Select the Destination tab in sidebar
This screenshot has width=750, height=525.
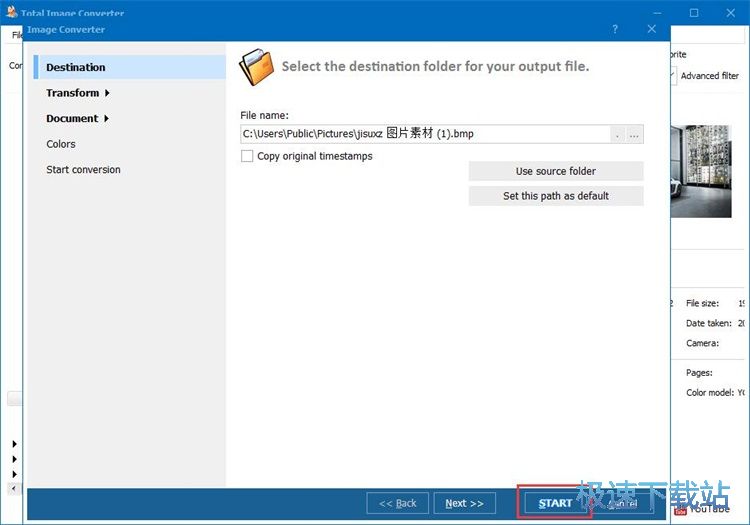[x=75, y=67]
